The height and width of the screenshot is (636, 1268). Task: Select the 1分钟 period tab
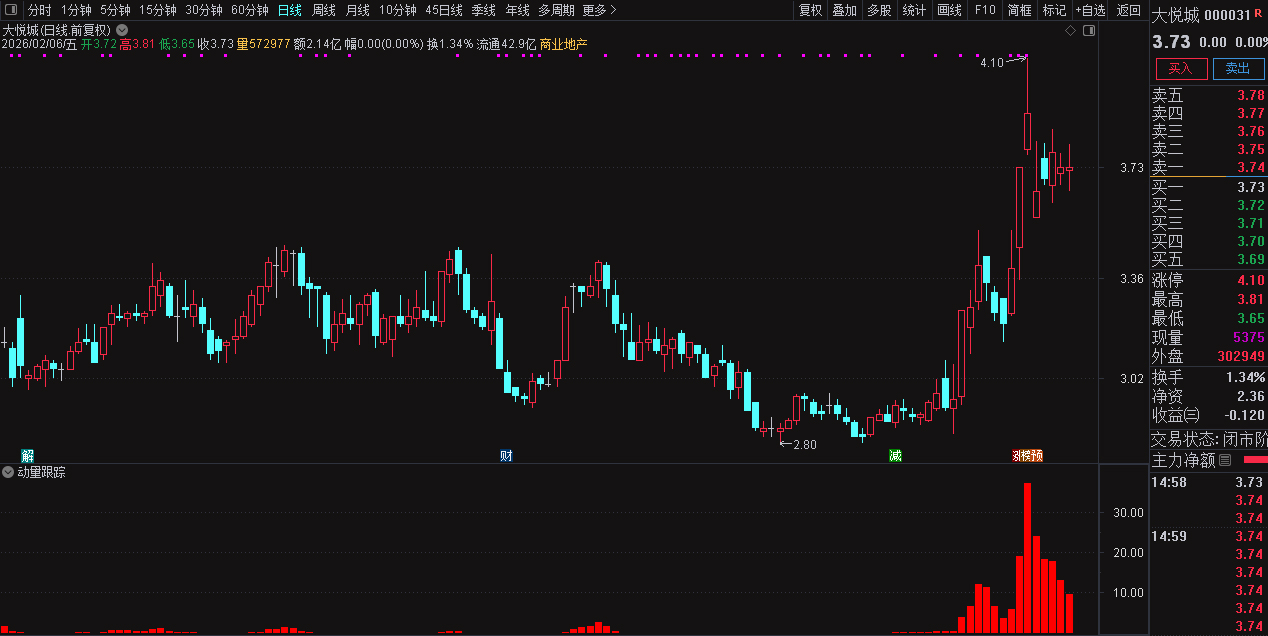pyautogui.click(x=76, y=10)
